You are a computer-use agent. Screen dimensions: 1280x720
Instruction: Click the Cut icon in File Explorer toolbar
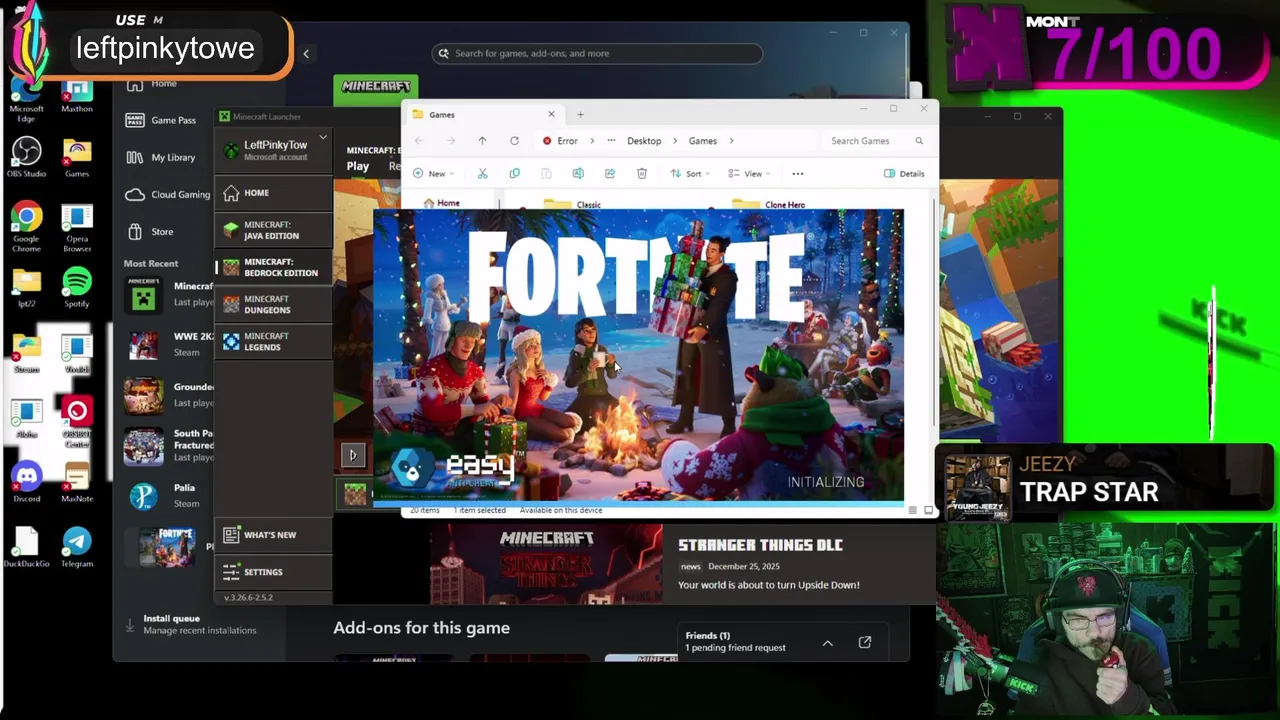tap(482, 173)
